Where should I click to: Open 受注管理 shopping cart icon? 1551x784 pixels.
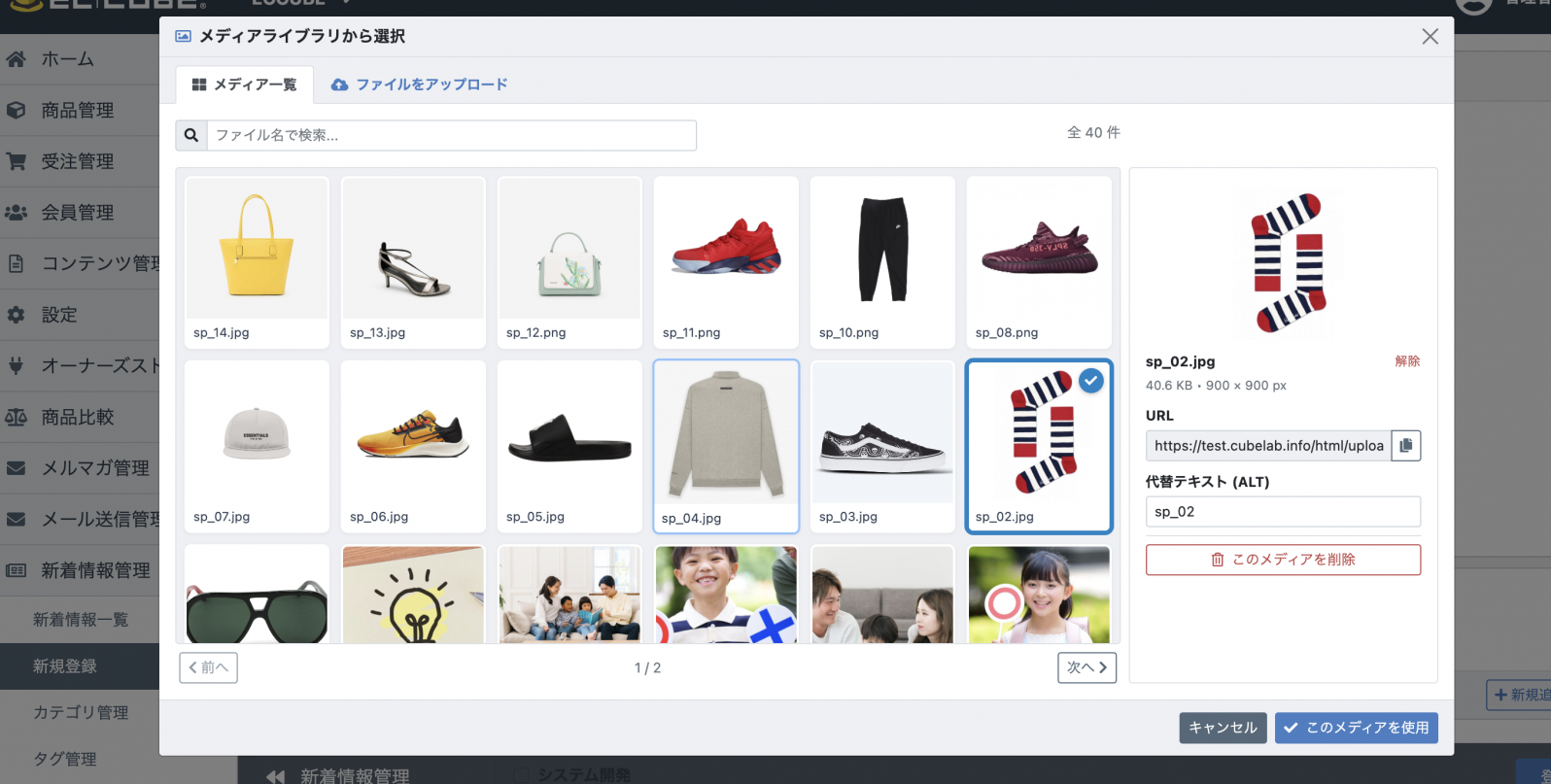click(16, 161)
